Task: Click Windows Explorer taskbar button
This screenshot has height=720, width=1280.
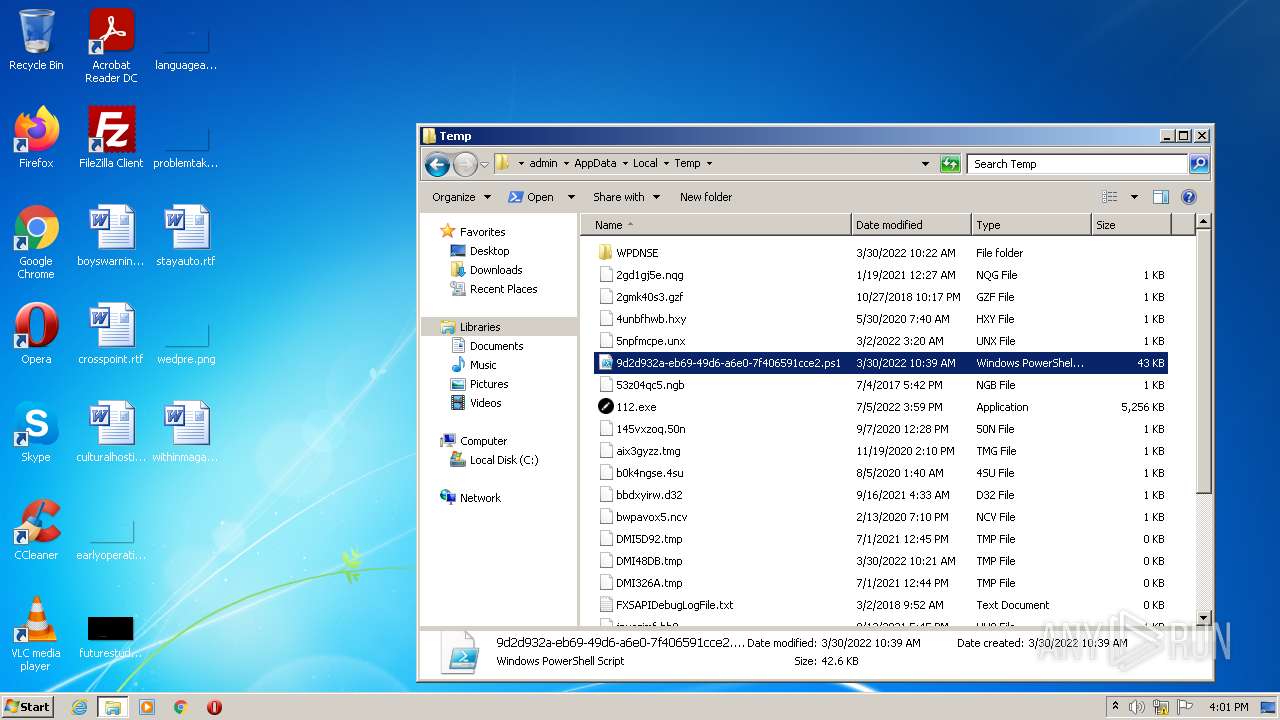Action: (113, 707)
